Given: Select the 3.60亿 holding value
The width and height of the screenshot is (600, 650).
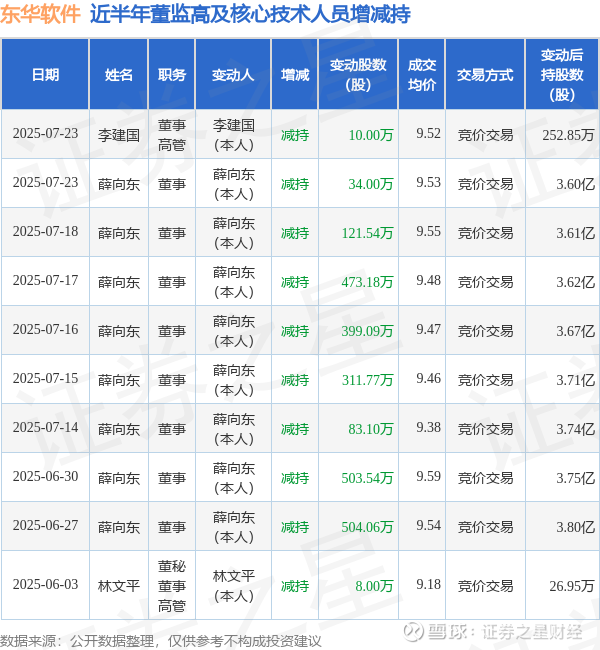Looking at the screenshot, I should tap(575, 184).
